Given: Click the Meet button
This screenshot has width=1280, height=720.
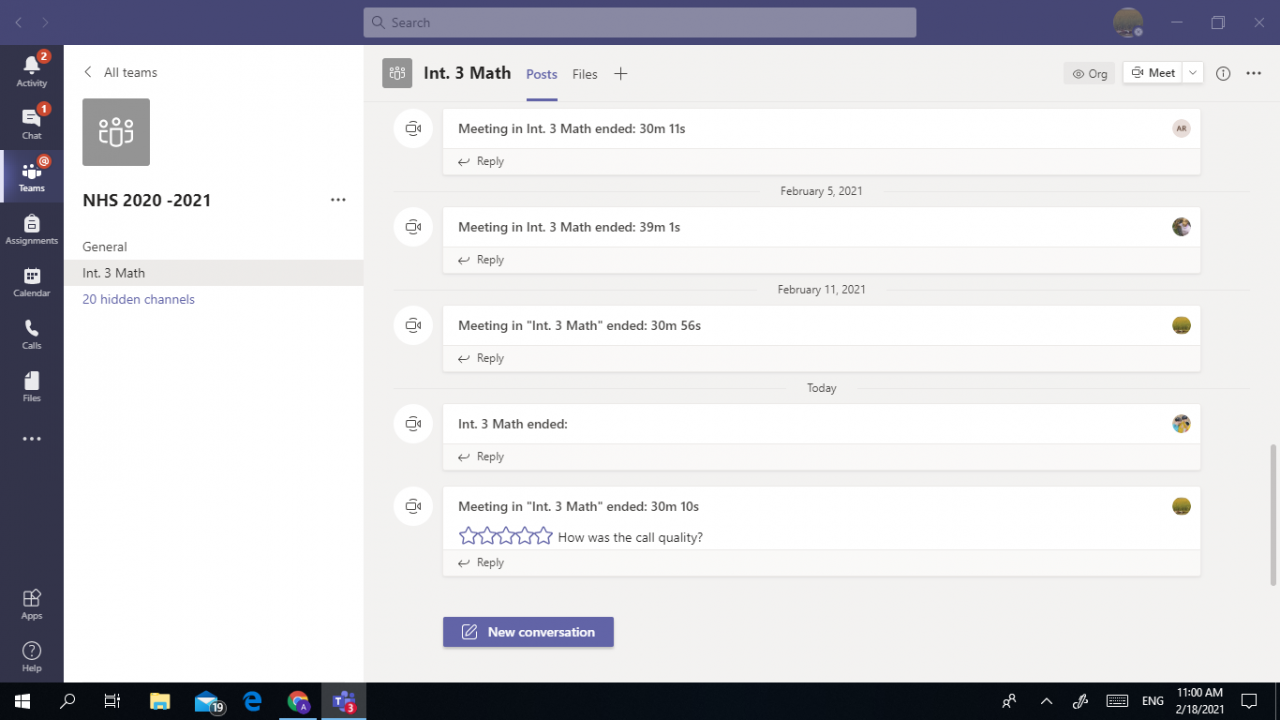Looking at the screenshot, I should 1153,73.
